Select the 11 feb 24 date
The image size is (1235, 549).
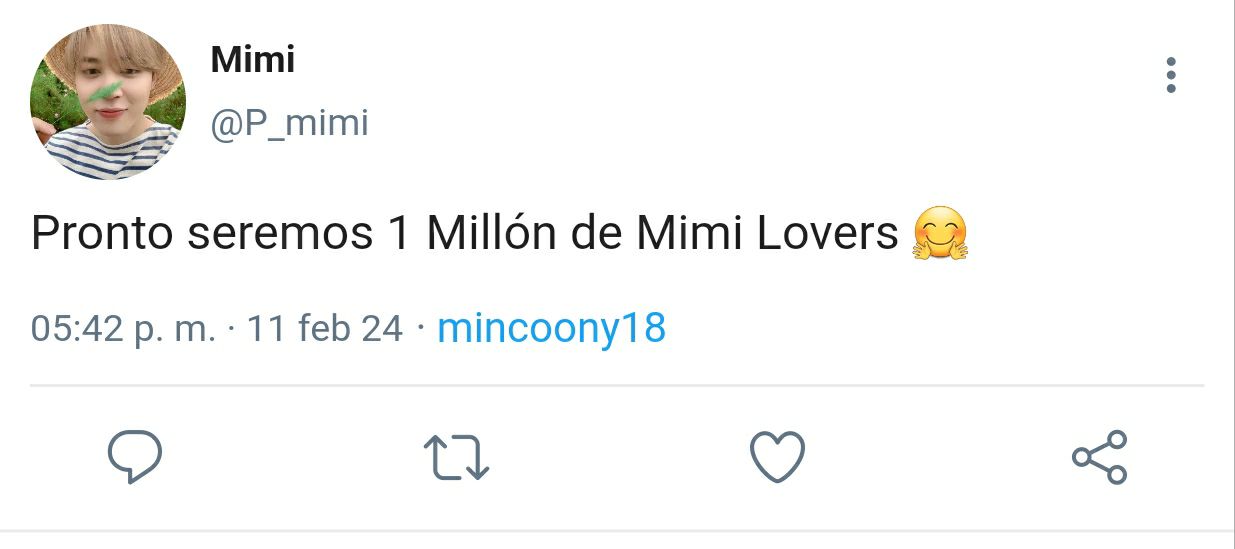324,328
